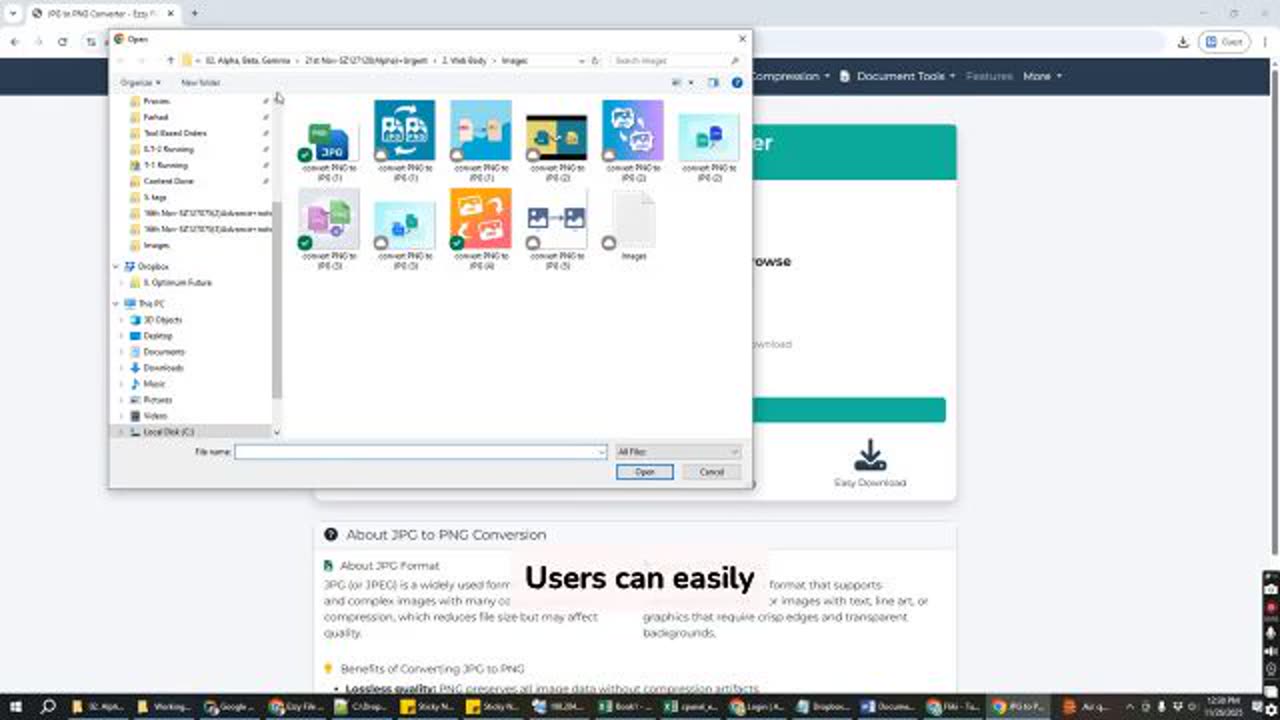The width and height of the screenshot is (1280, 720).
Task: Open the File name dropdown arrow
Action: tap(601, 452)
